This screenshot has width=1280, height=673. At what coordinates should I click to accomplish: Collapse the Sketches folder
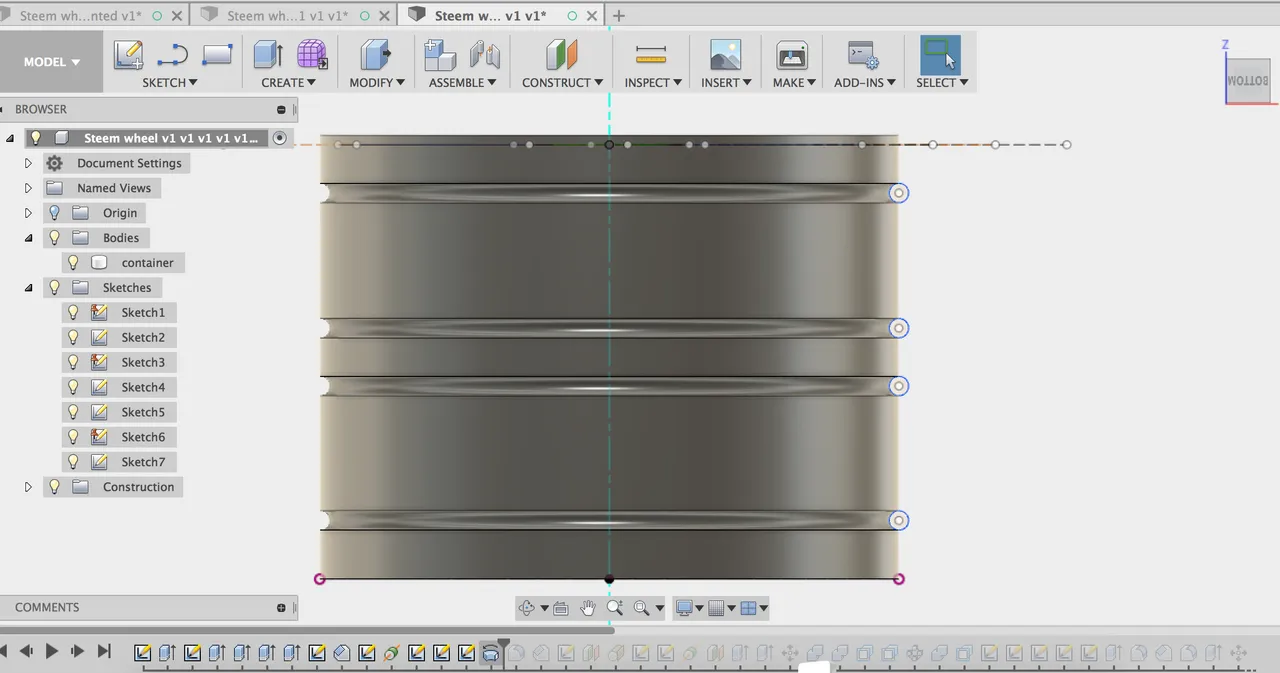[28, 288]
